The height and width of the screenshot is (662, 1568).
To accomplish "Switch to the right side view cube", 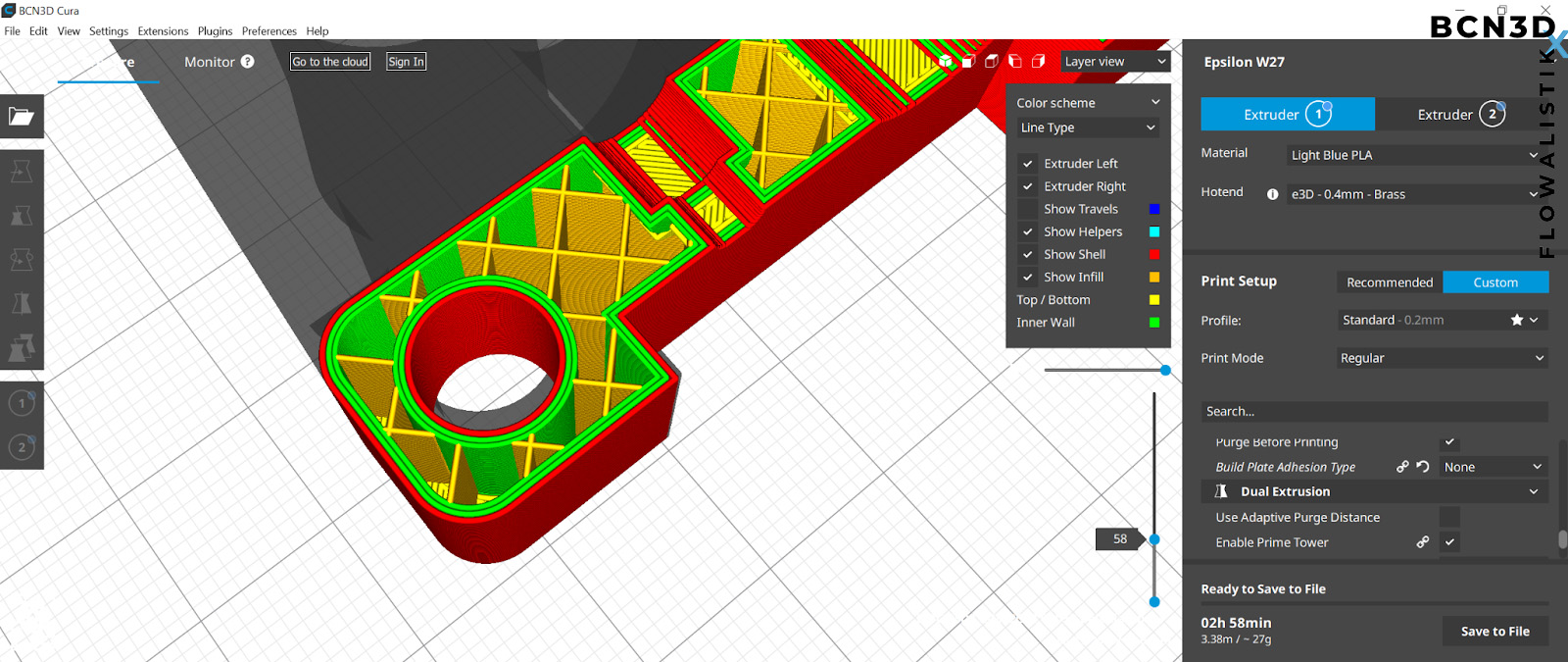I will (x=1039, y=61).
